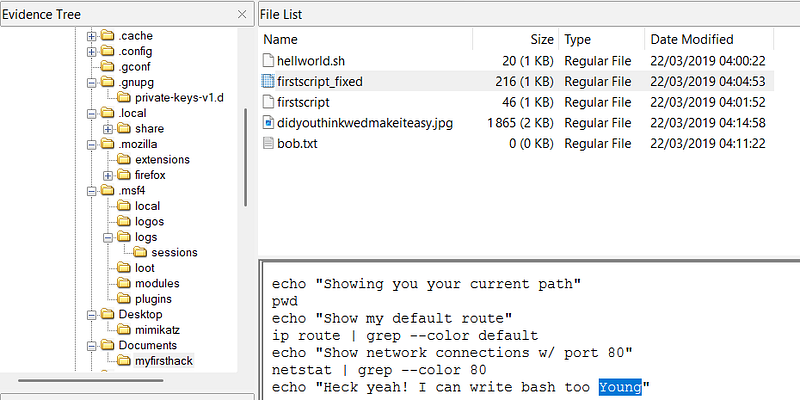Open the plugins folder in Evidence Tree
This screenshot has width=800, height=400.
point(150,298)
